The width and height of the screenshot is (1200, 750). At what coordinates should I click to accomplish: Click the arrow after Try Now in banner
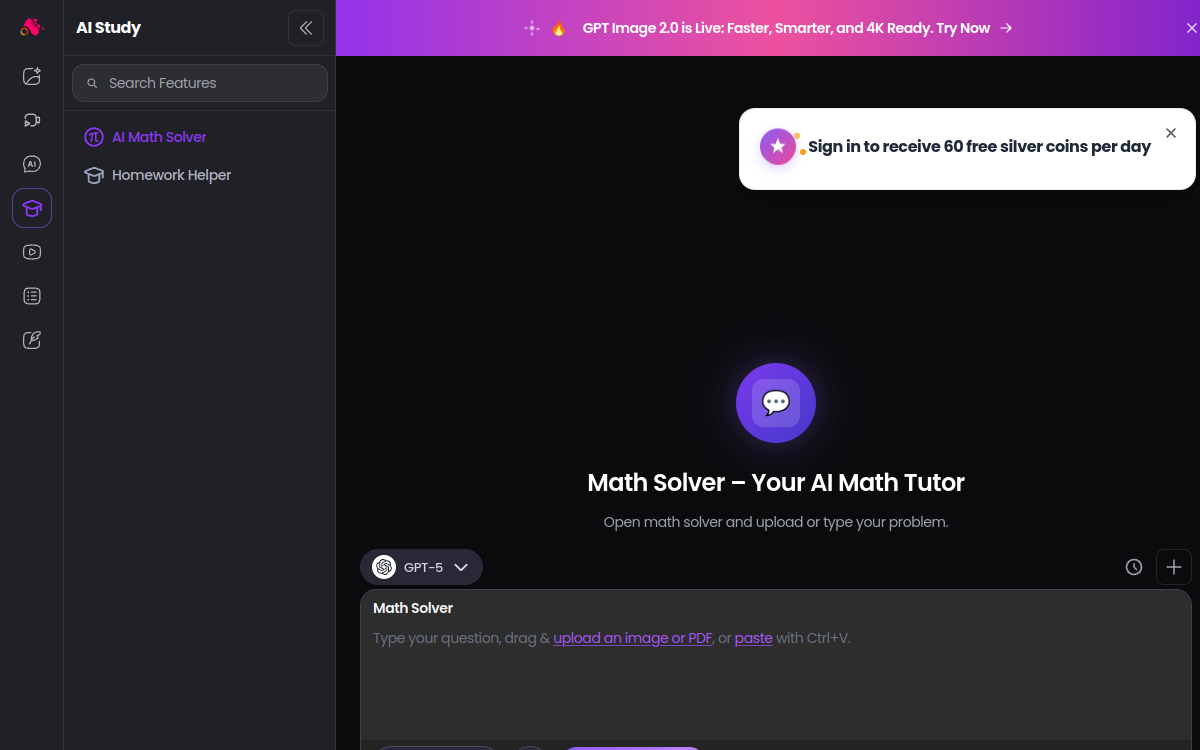coord(1006,28)
